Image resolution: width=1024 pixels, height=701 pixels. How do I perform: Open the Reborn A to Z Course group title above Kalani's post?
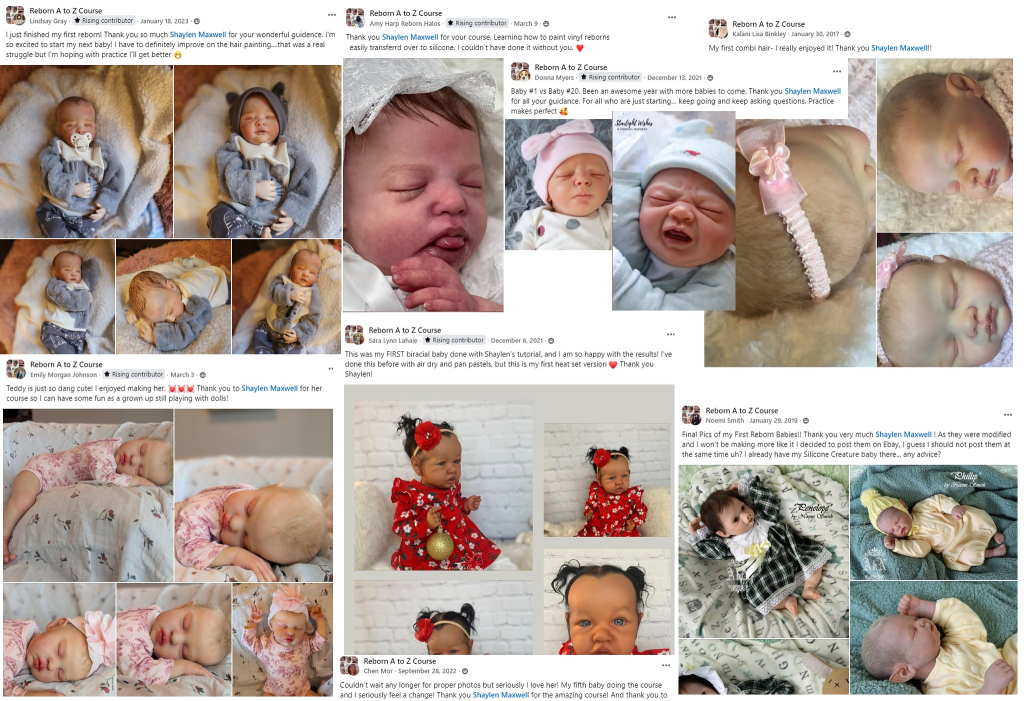point(769,24)
